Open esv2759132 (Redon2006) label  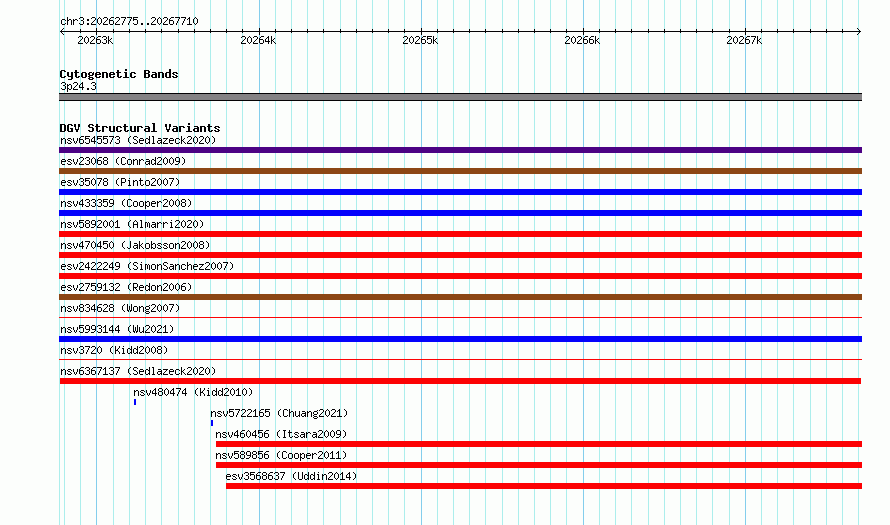tap(126, 287)
